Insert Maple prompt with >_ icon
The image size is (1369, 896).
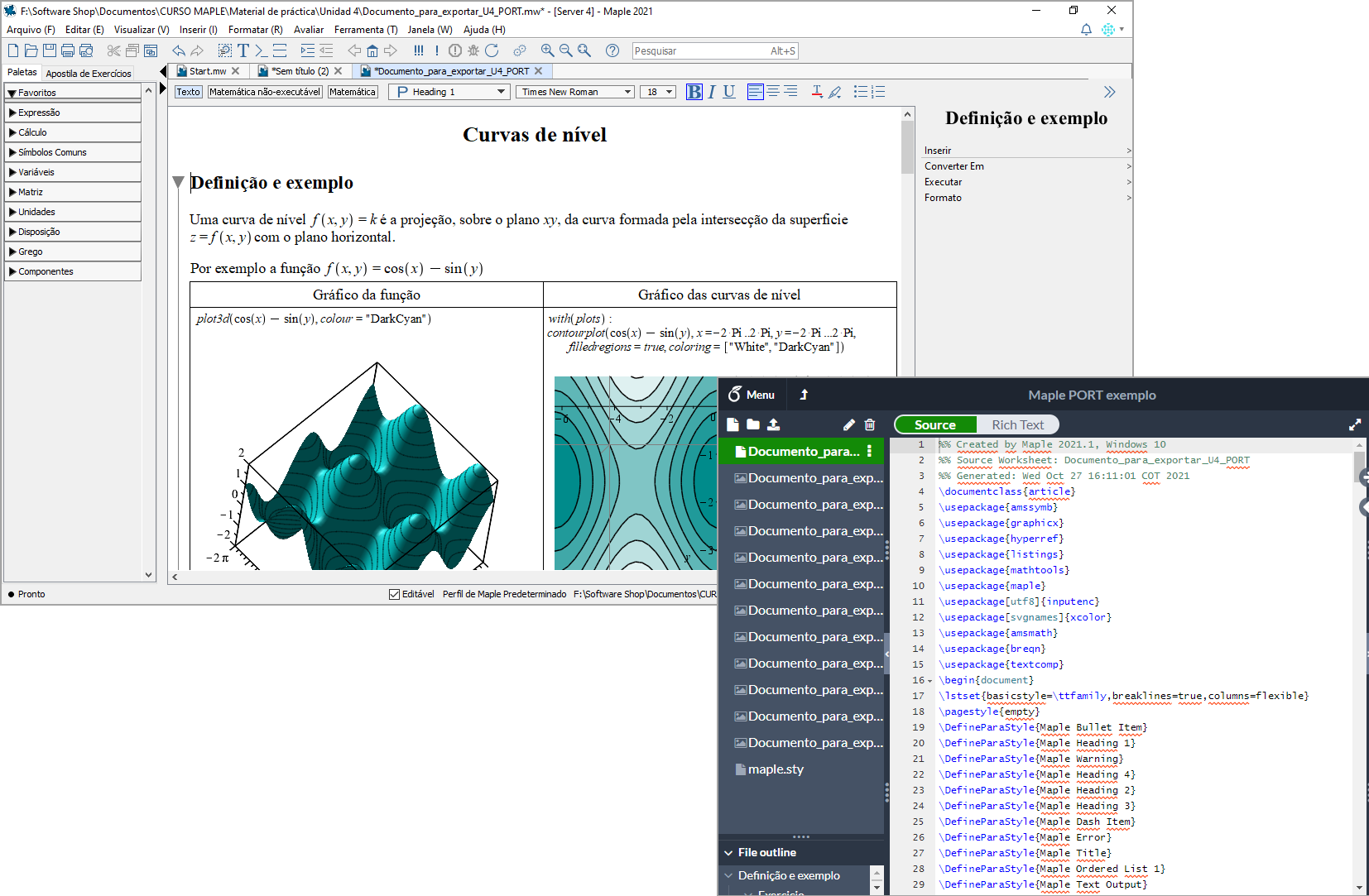[261, 50]
